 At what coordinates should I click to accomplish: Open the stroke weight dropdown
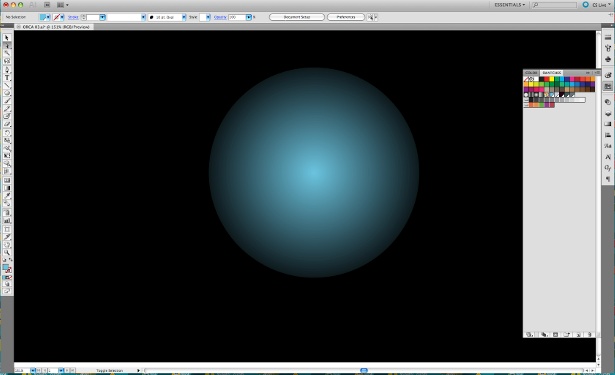point(102,17)
